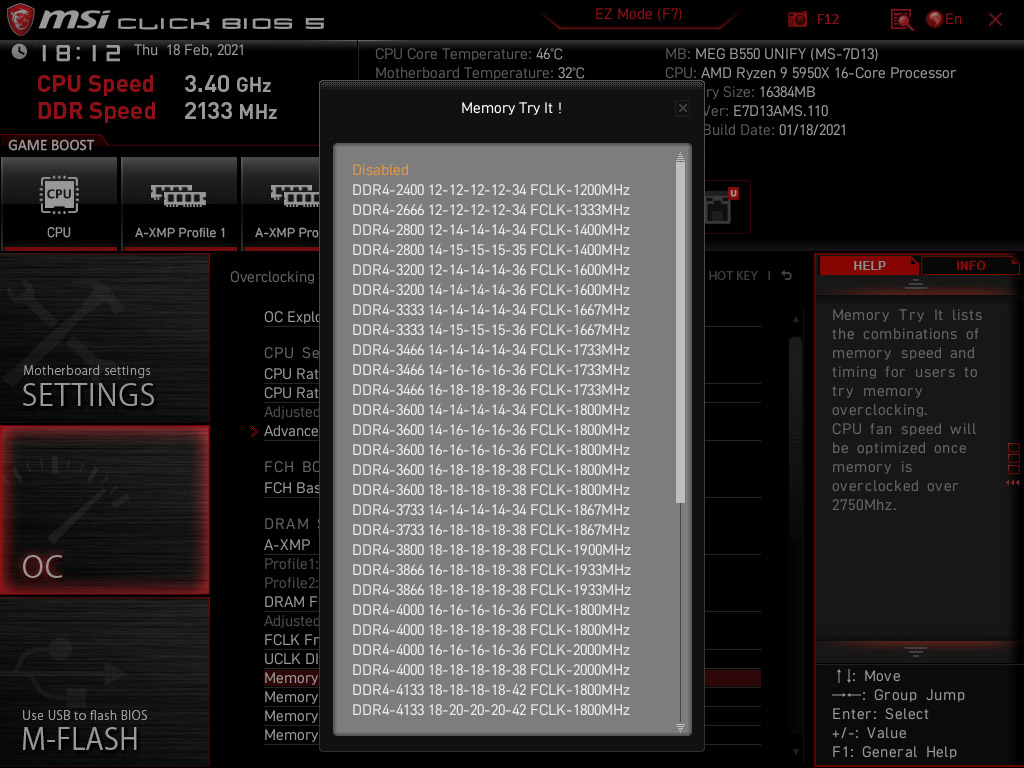Viewport: 1024px width, 768px height.
Task: Open HOT KEY list
Action: coord(733,276)
